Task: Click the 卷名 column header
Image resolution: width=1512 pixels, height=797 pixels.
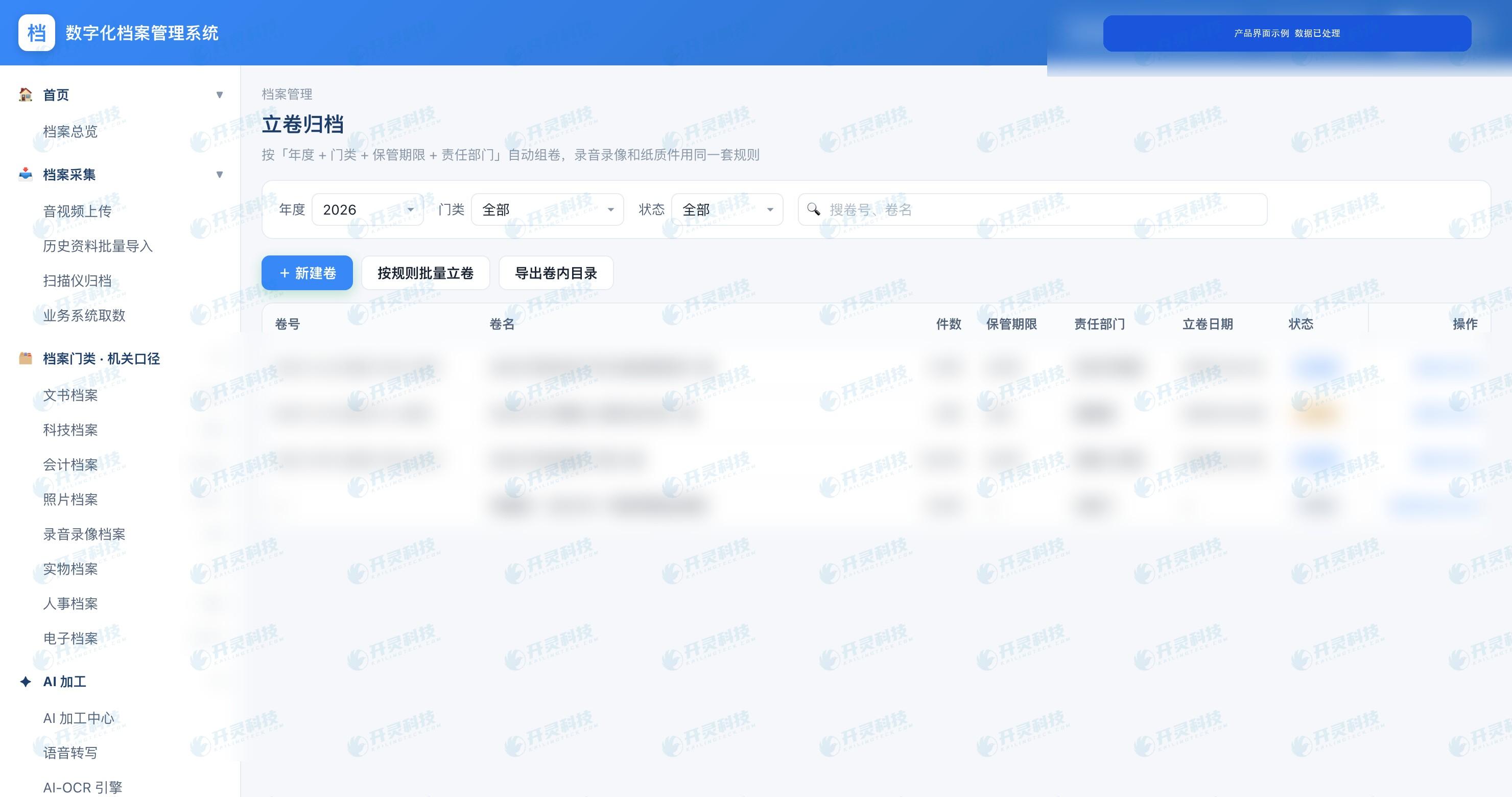Action: pos(502,324)
